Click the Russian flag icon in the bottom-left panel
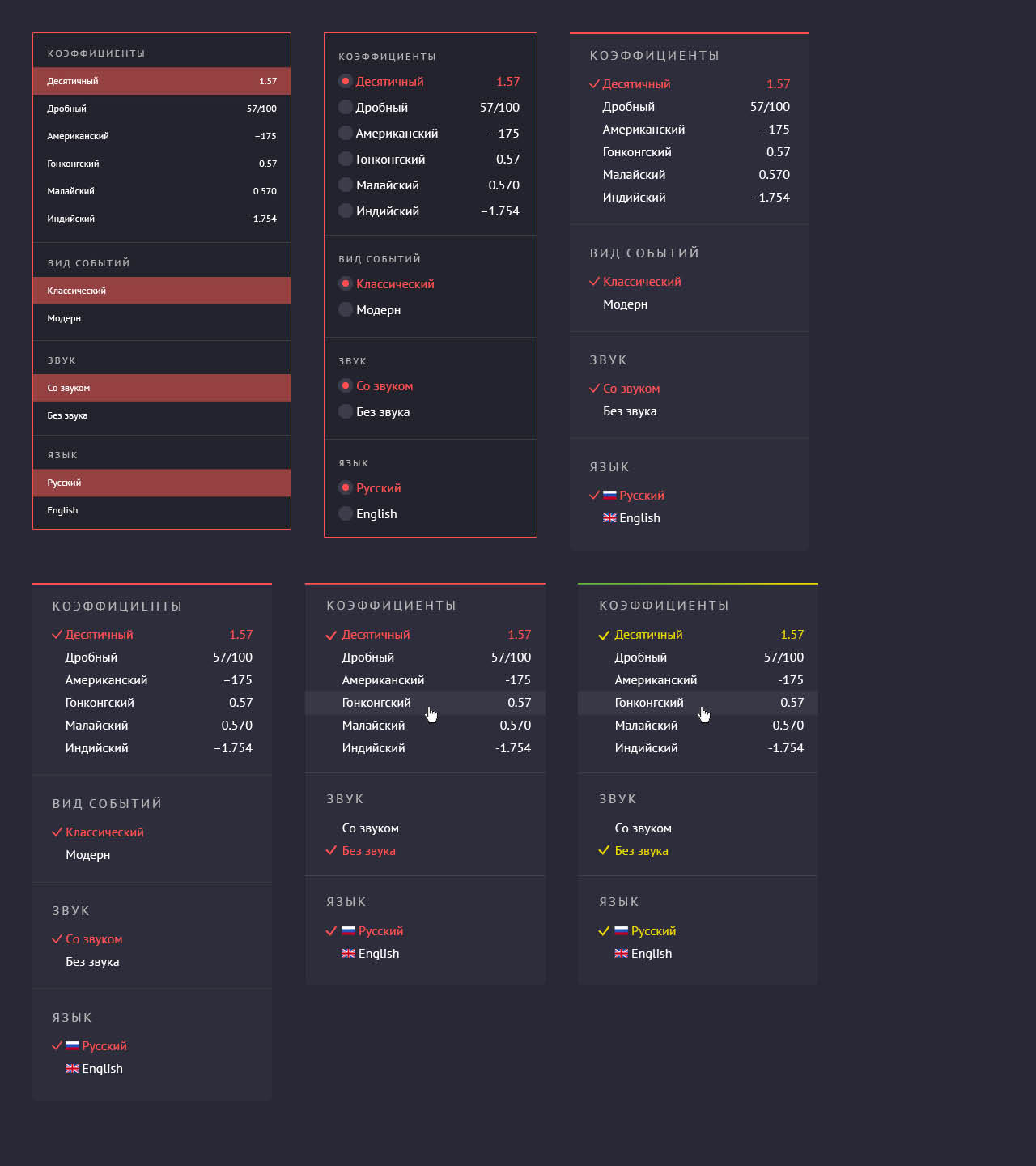This screenshot has width=1036, height=1166. coord(72,1046)
